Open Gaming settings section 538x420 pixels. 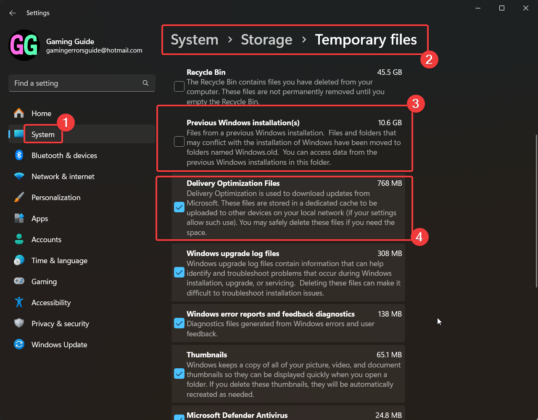pos(82,281)
